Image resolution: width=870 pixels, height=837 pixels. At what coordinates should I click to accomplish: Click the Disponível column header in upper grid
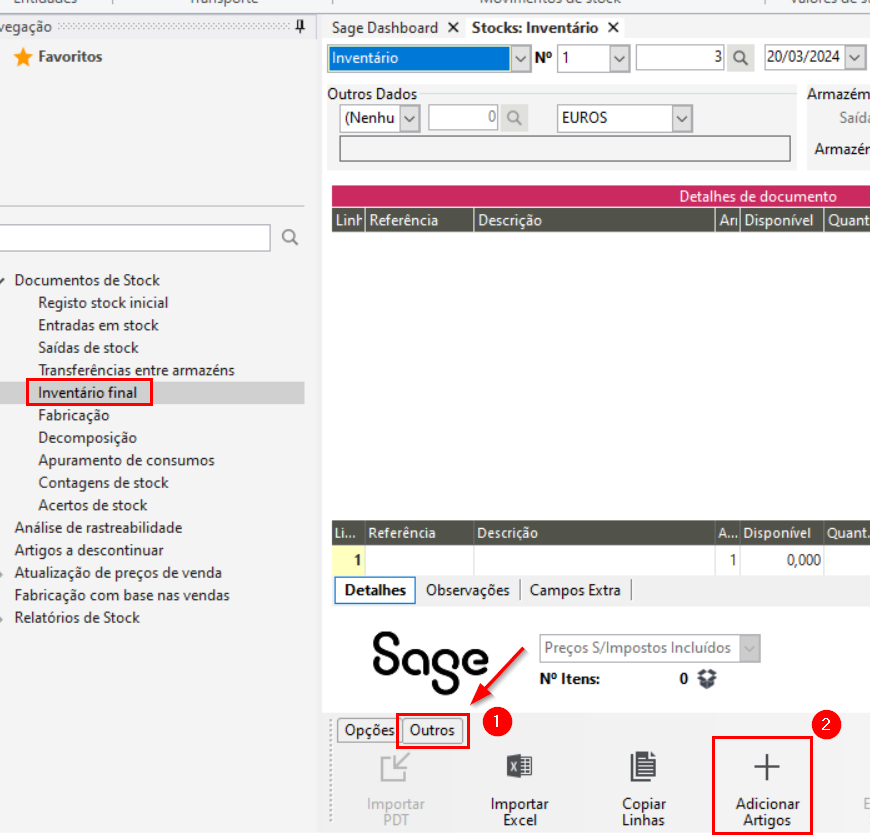tap(781, 220)
